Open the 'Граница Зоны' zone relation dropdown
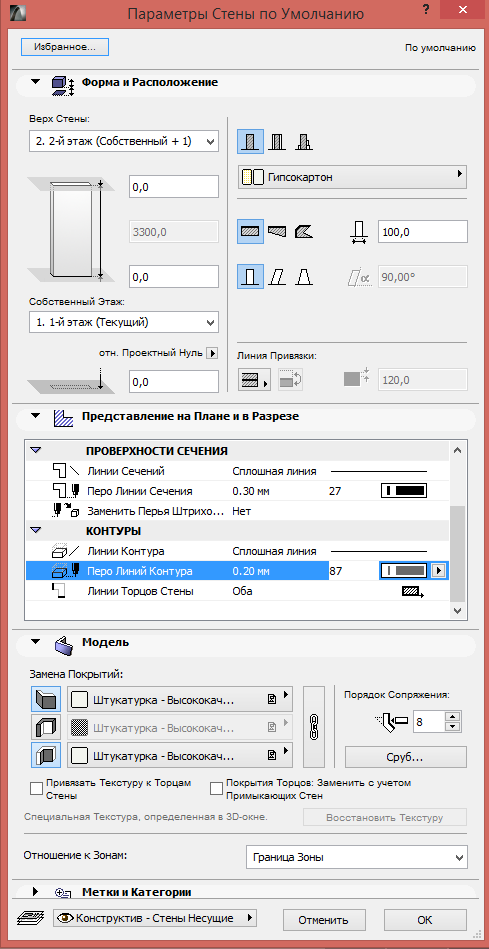The height and width of the screenshot is (949, 489). (x=357, y=858)
